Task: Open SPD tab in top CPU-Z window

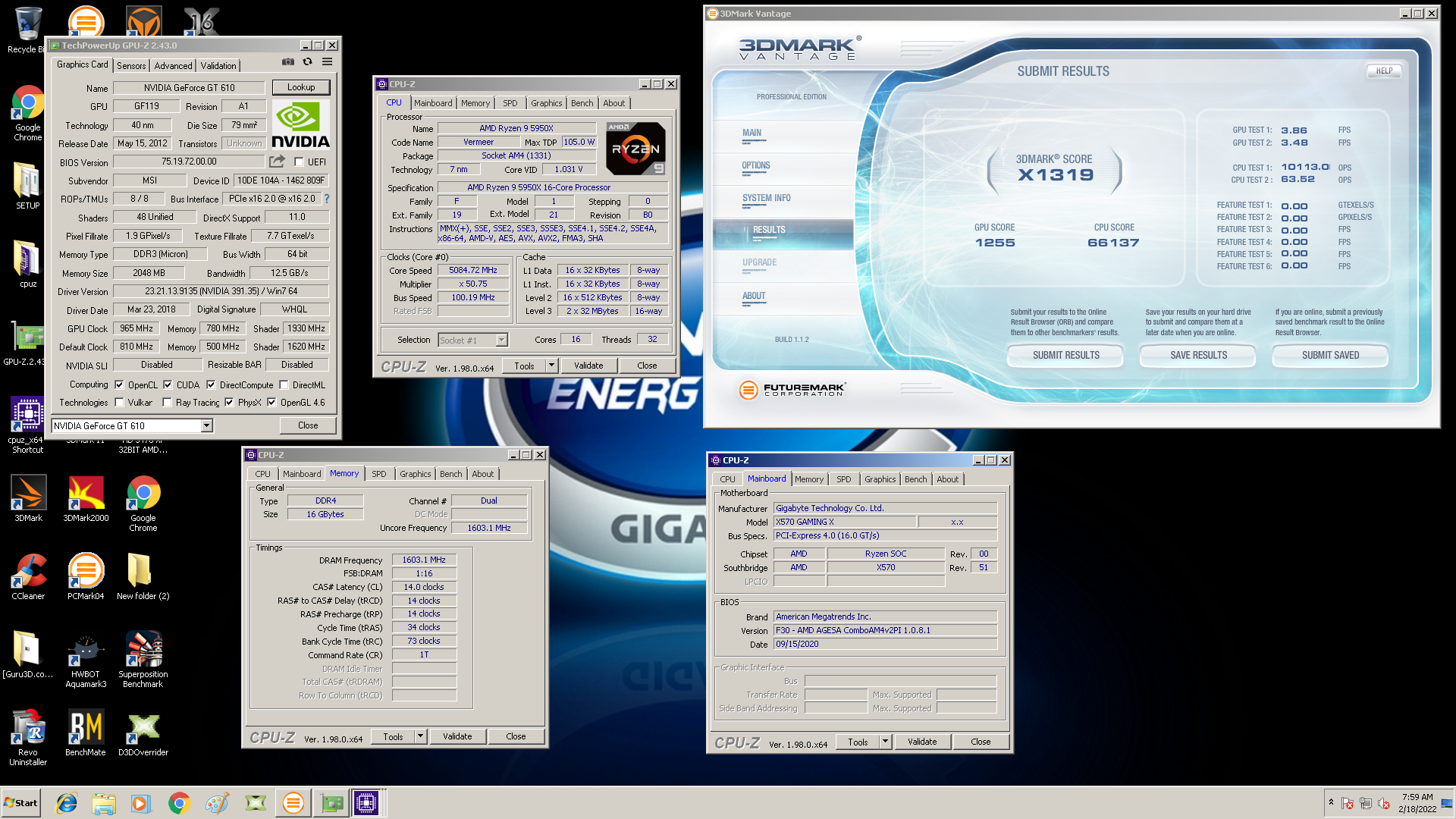Action: click(510, 103)
